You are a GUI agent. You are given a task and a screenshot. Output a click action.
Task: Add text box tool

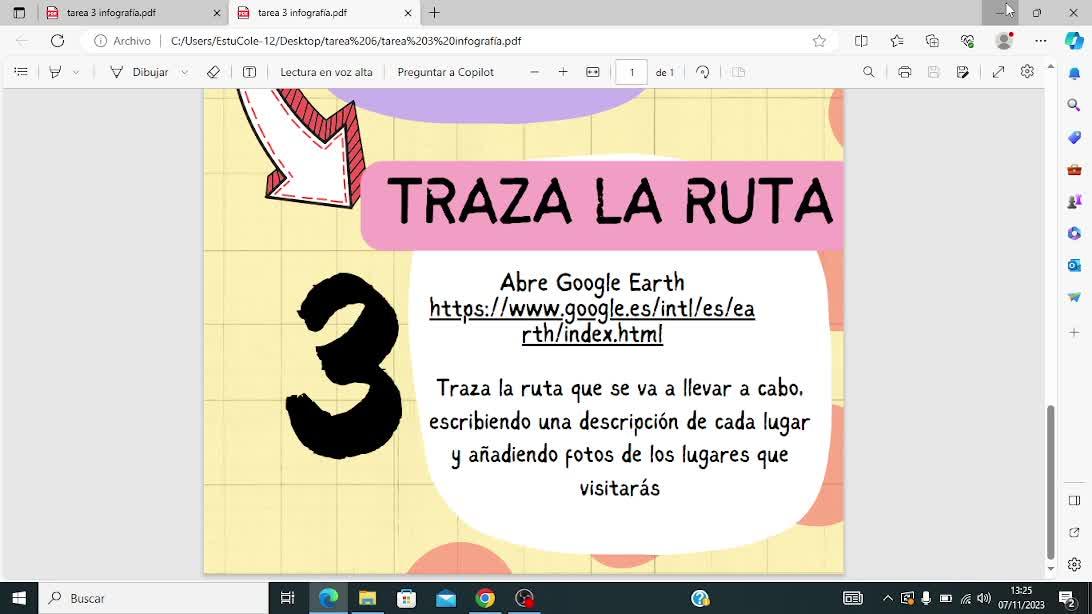(x=249, y=72)
